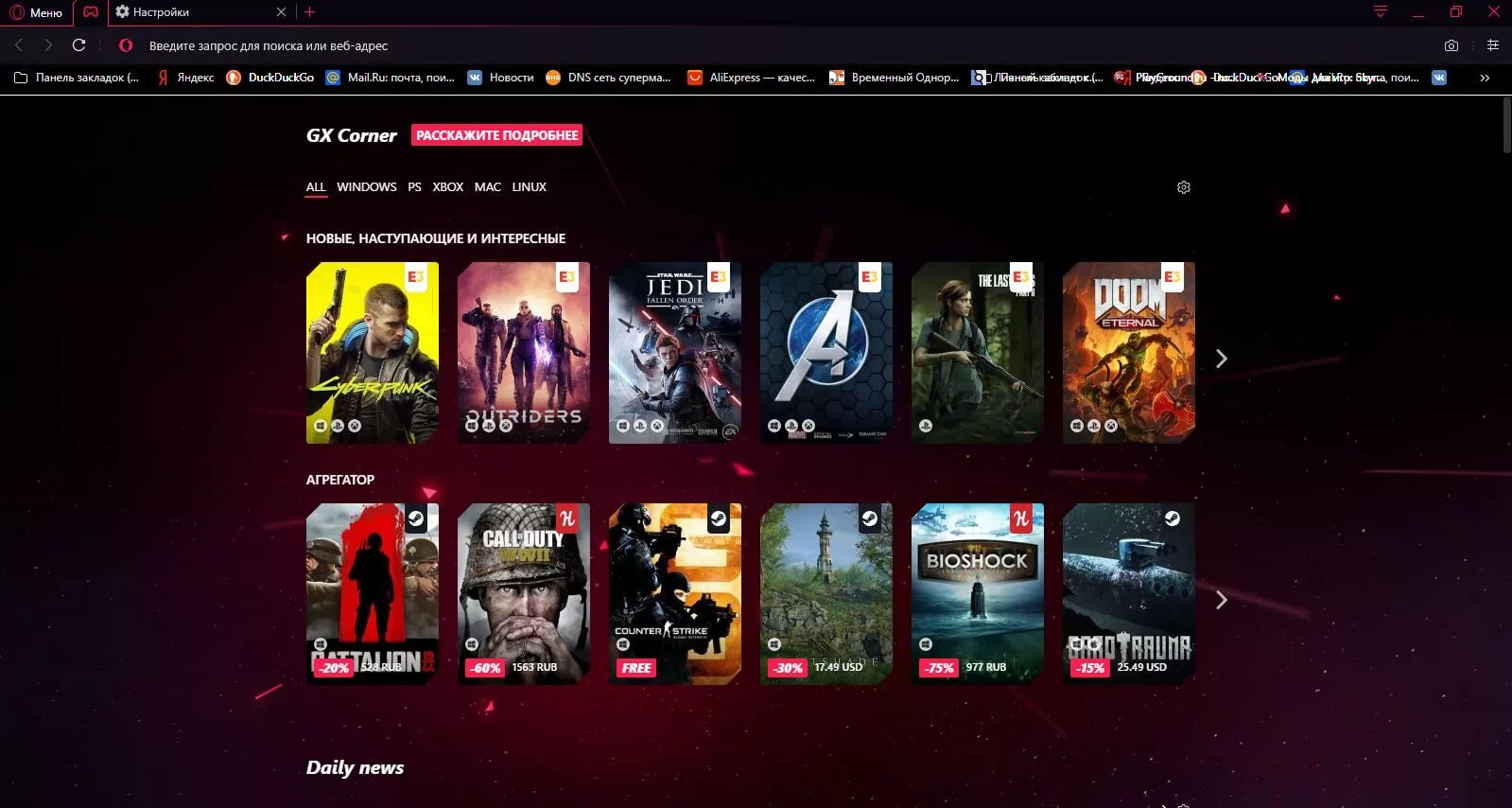Reload the page
1512x808 pixels.
pyautogui.click(x=79, y=45)
